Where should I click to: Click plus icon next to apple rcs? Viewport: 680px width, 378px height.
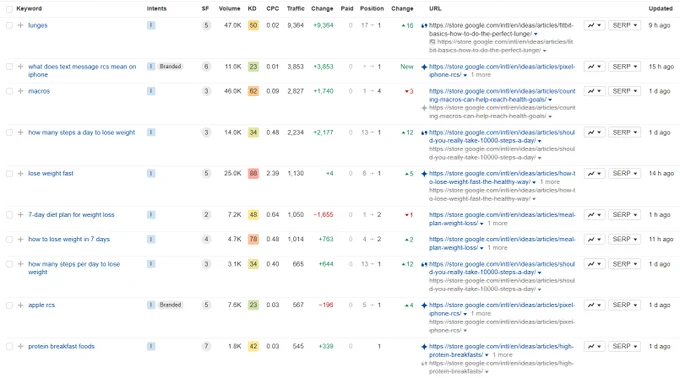[x=20, y=305]
